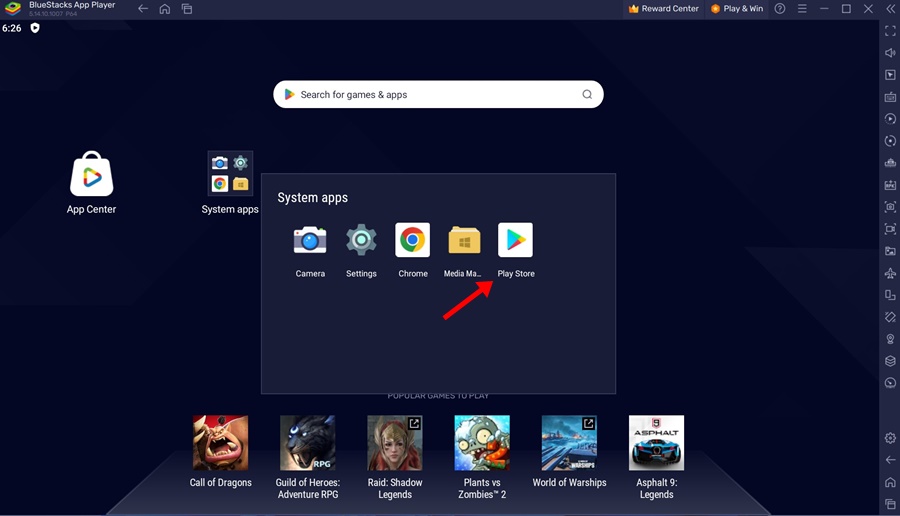
Task: Toggle Eco mode gauge icon in sidebar
Action: [890, 383]
